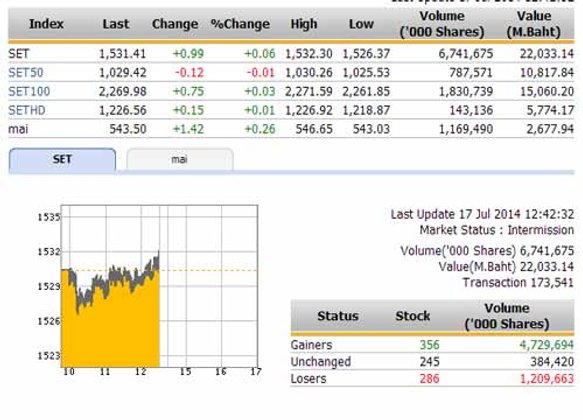This screenshot has height=420, width=583.
Task: Click SET change value +0.99
Action: click(x=188, y=54)
